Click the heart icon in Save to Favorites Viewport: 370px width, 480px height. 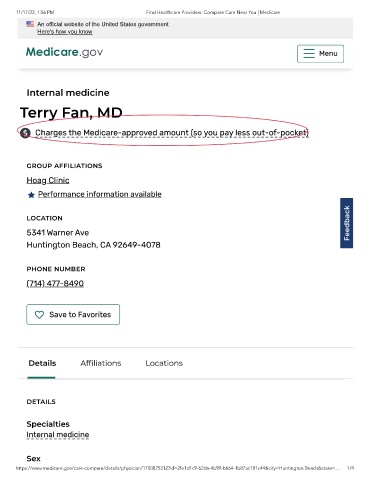(x=39, y=315)
